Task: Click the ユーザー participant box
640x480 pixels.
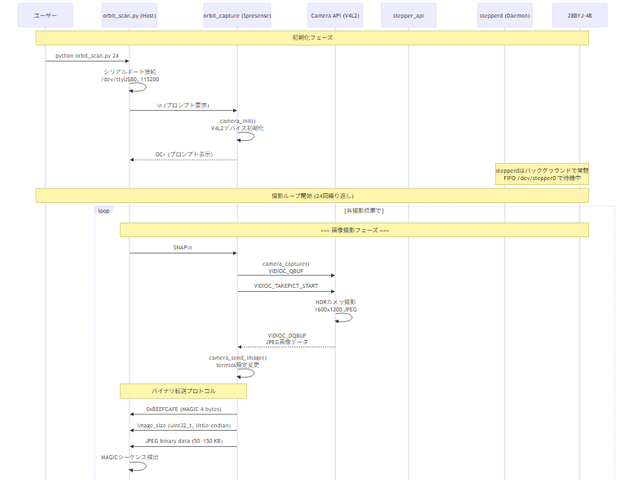Action: point(45,16)
